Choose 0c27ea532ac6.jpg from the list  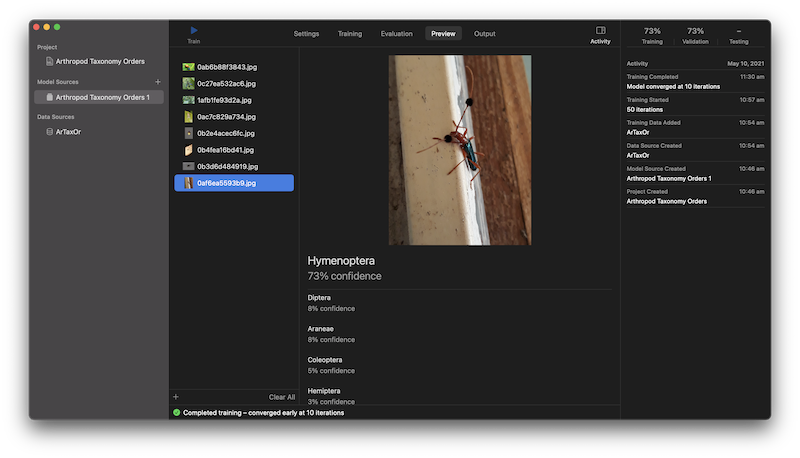pyautogui.click(x=226, y=83)
